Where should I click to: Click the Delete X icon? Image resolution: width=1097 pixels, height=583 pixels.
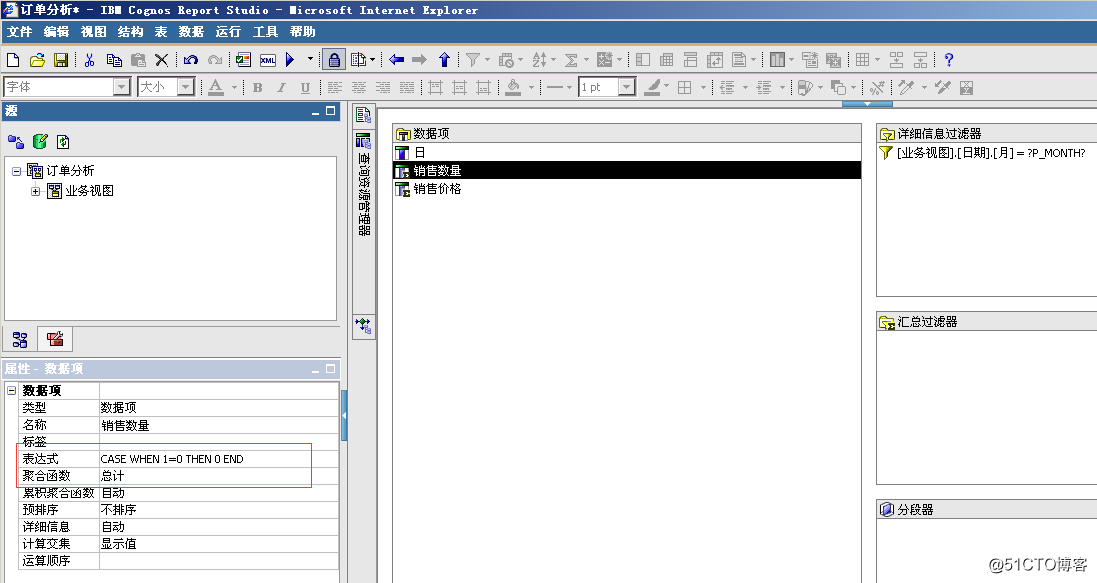click(162, 60)
